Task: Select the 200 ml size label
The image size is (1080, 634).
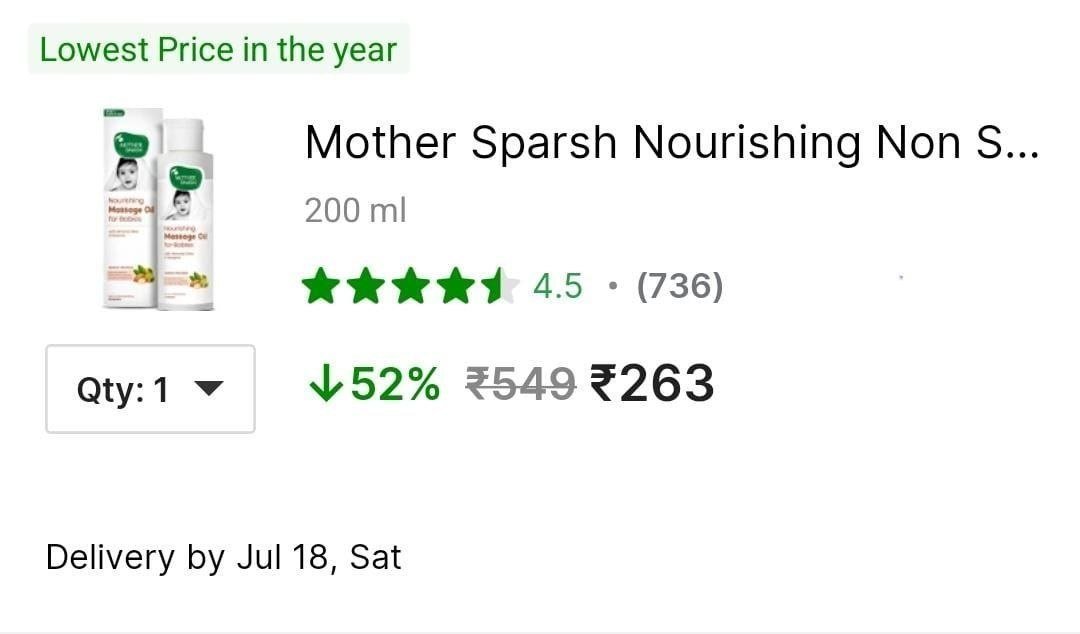Action: (355, 211)
